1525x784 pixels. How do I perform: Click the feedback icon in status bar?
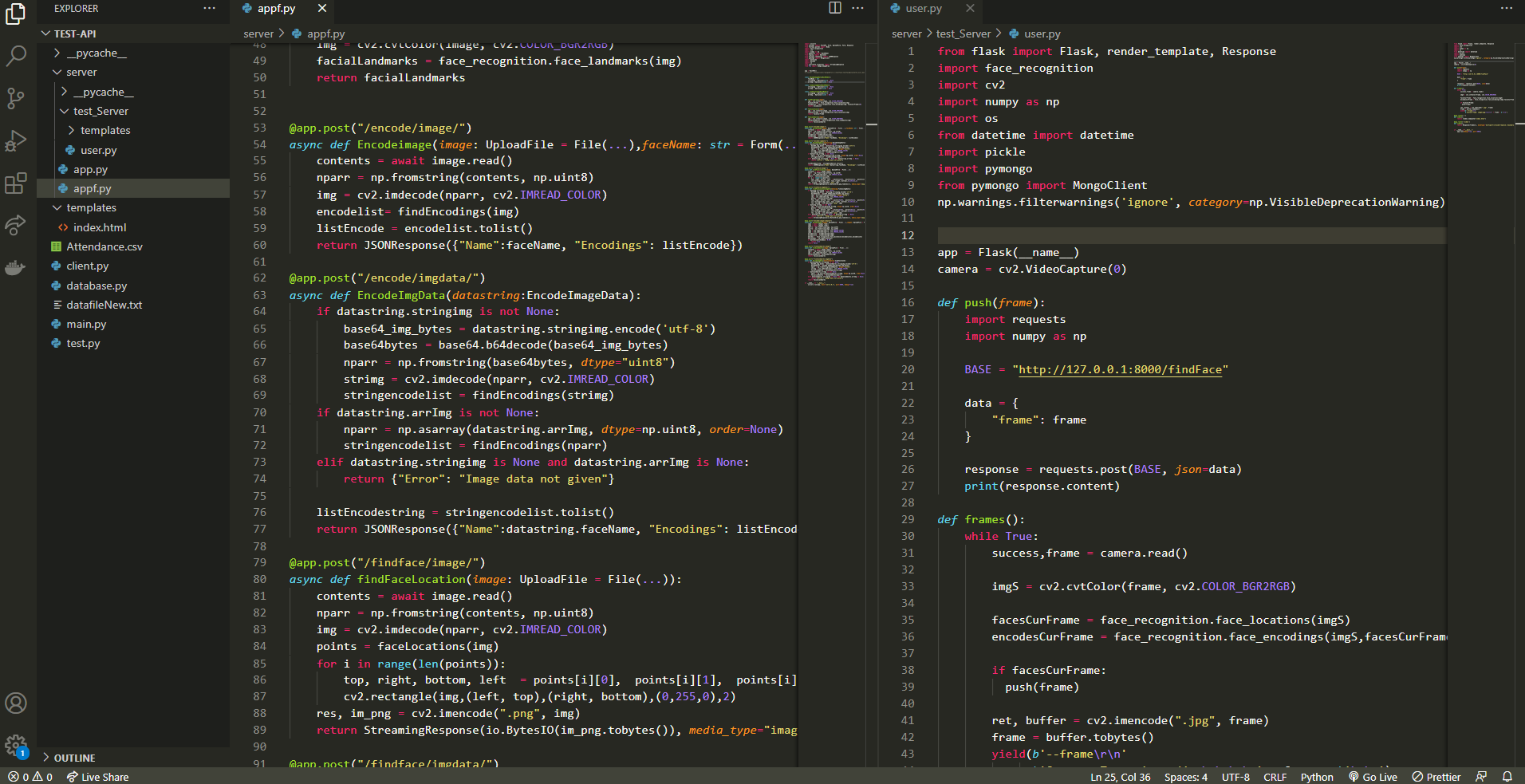pos(1481,777)
